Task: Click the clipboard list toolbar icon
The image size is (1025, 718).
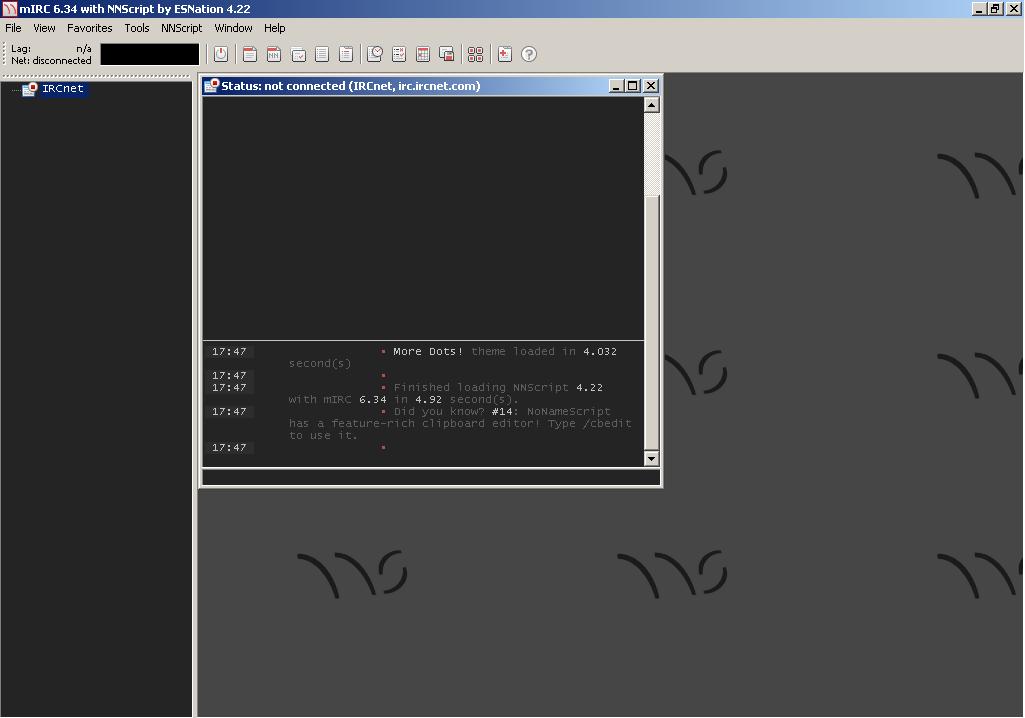Action: [x=346, y=54]
